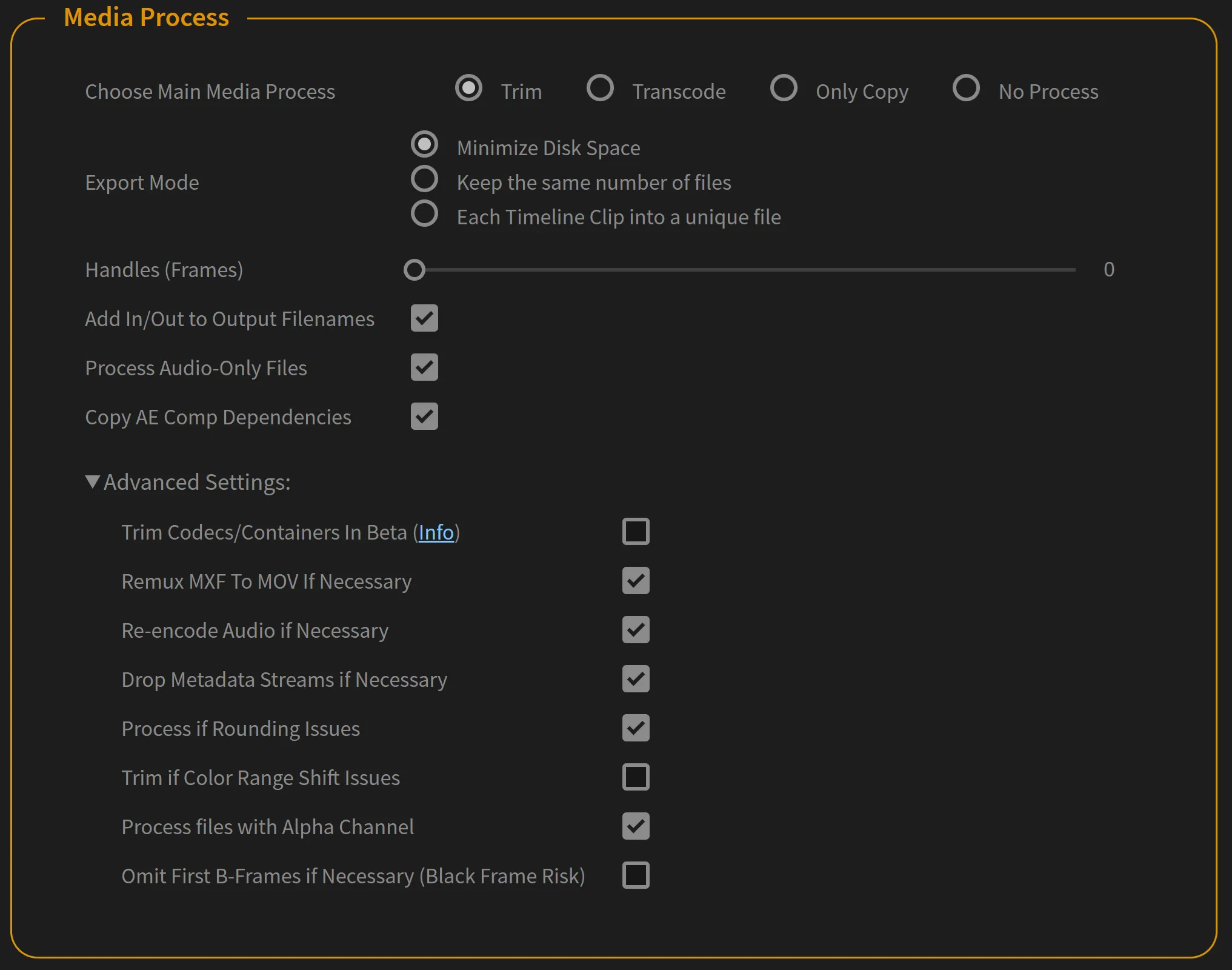1232x970 pixels.
Task: Uncheck Re-encode Audio if Necessary
Action: pos(636,630)
